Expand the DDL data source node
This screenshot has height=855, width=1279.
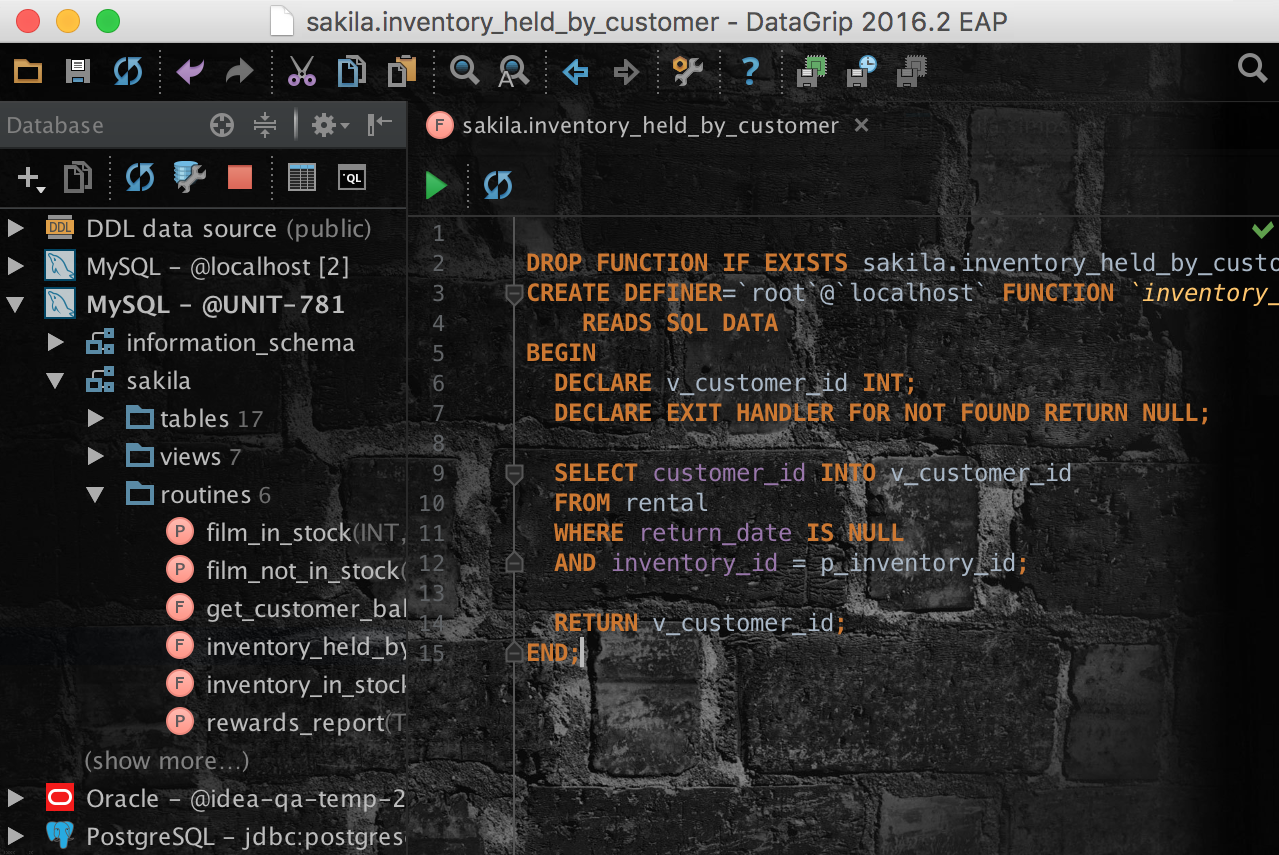[x=15, y=228]
